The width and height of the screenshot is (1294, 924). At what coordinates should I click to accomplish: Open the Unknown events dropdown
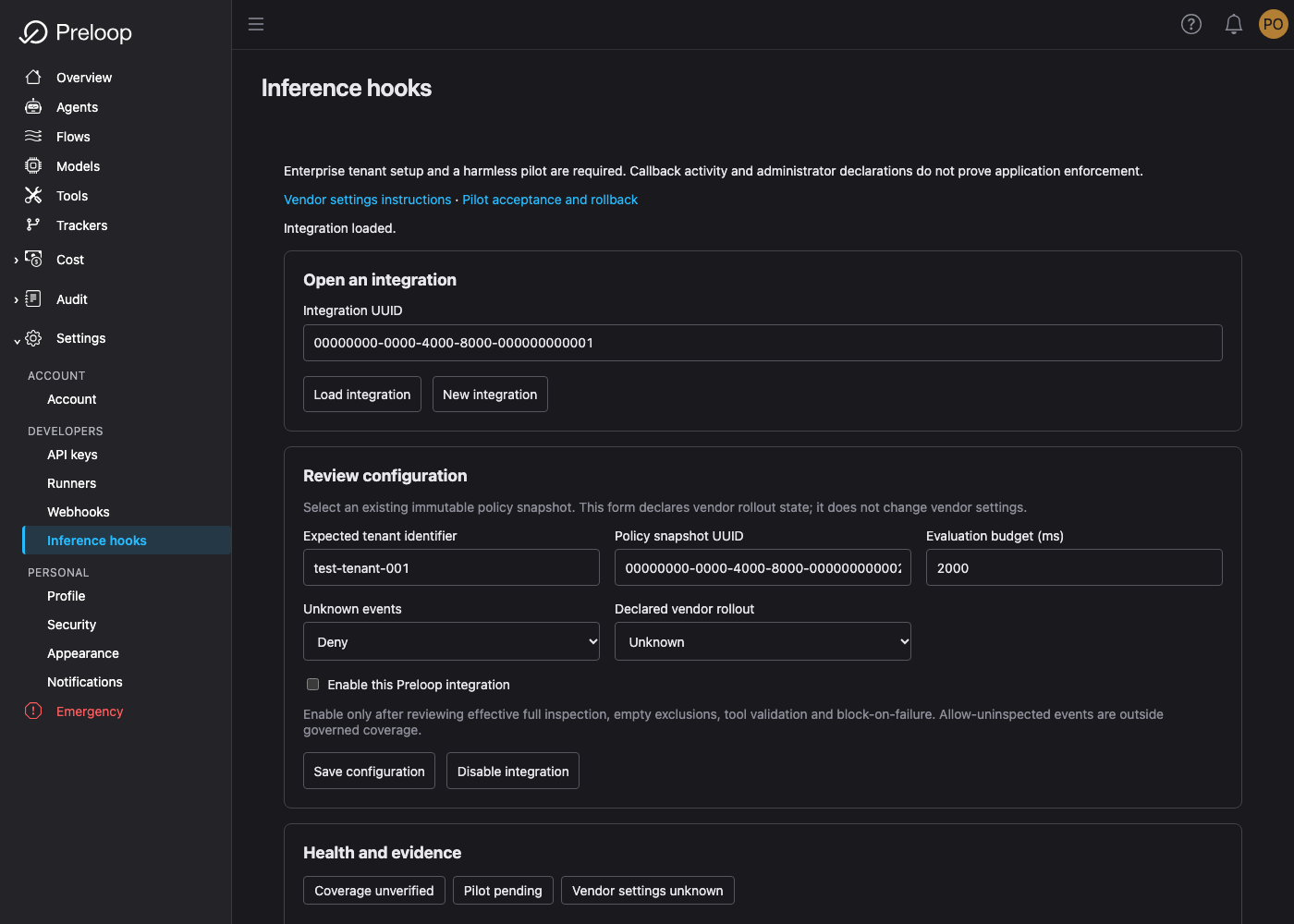point(451,642)
